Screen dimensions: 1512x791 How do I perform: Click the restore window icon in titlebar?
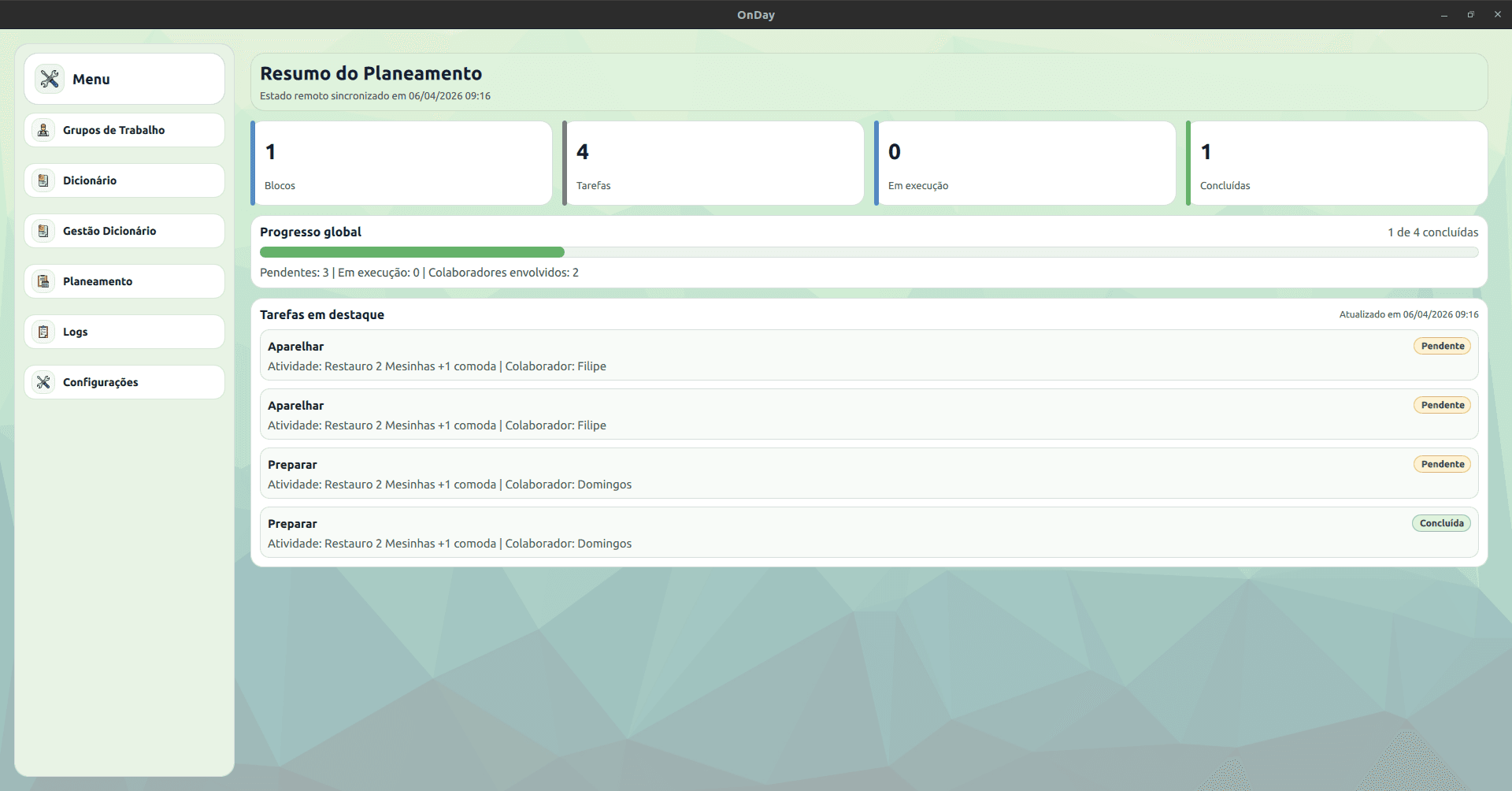point(1470,14)
